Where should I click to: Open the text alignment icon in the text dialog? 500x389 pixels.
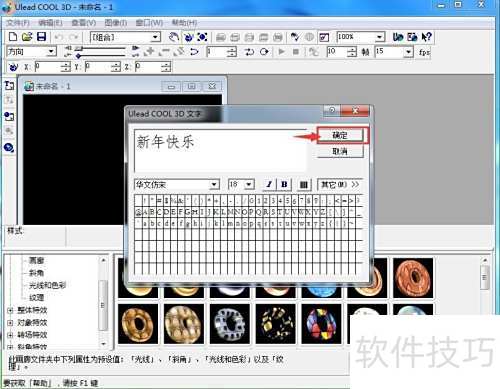pos(304,184)
